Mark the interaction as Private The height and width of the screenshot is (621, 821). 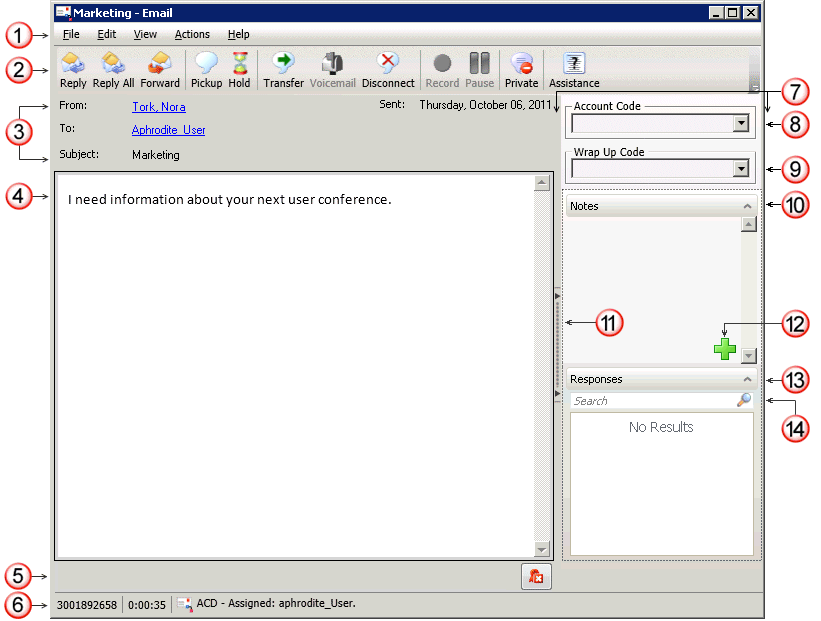521,70
